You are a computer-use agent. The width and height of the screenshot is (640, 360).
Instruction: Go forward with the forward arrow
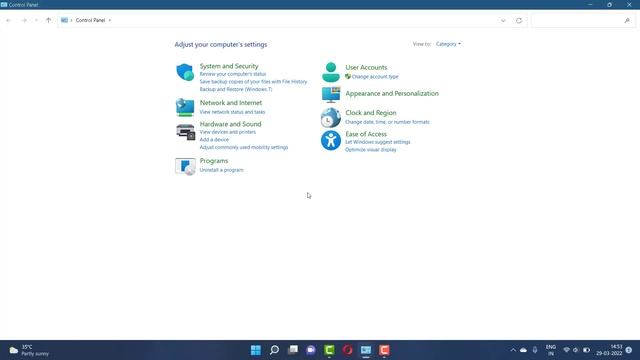click(x=24, y=20)
